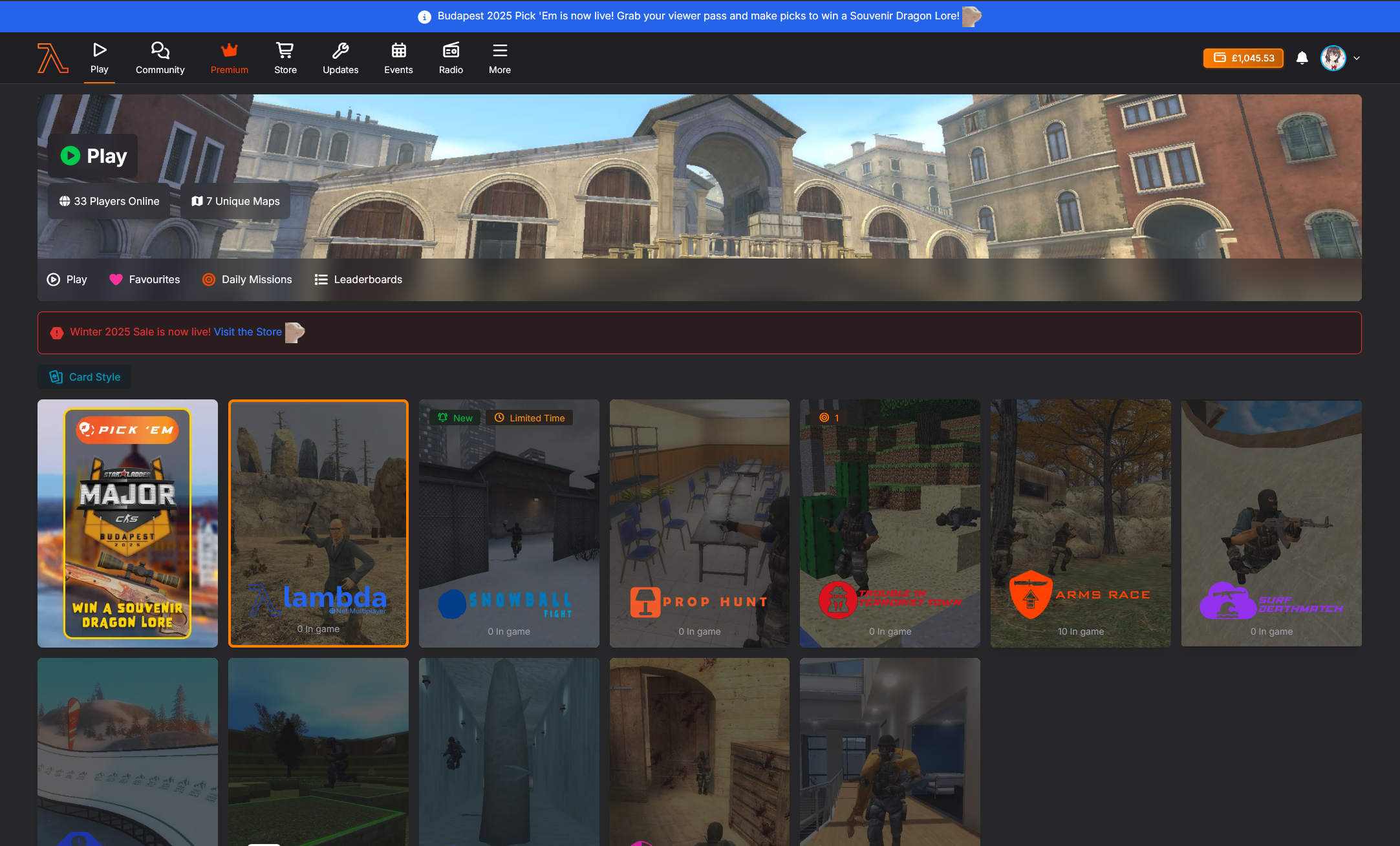The image size is (1400, 846).
Task: Open the Community chat bubbles icon
Action: [160, 50]
